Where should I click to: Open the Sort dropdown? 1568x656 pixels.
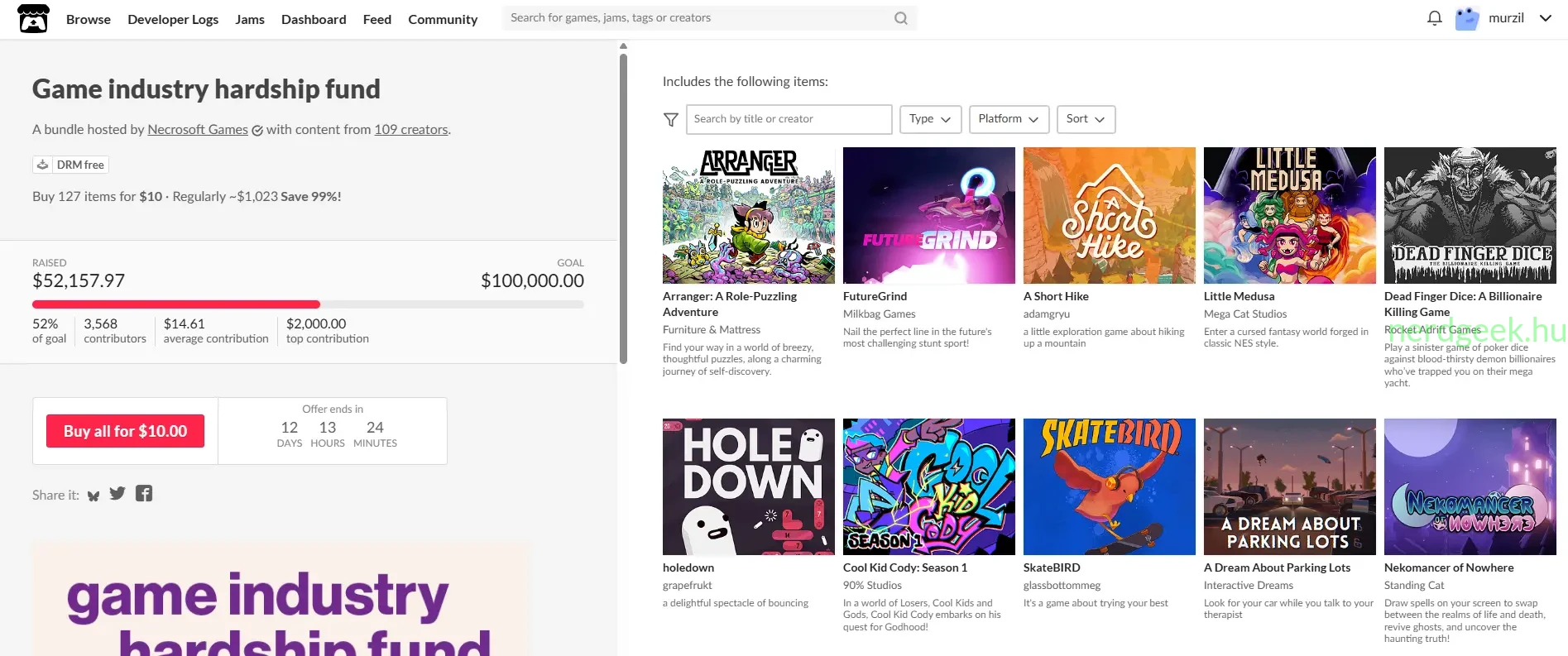coord(1086,119)
